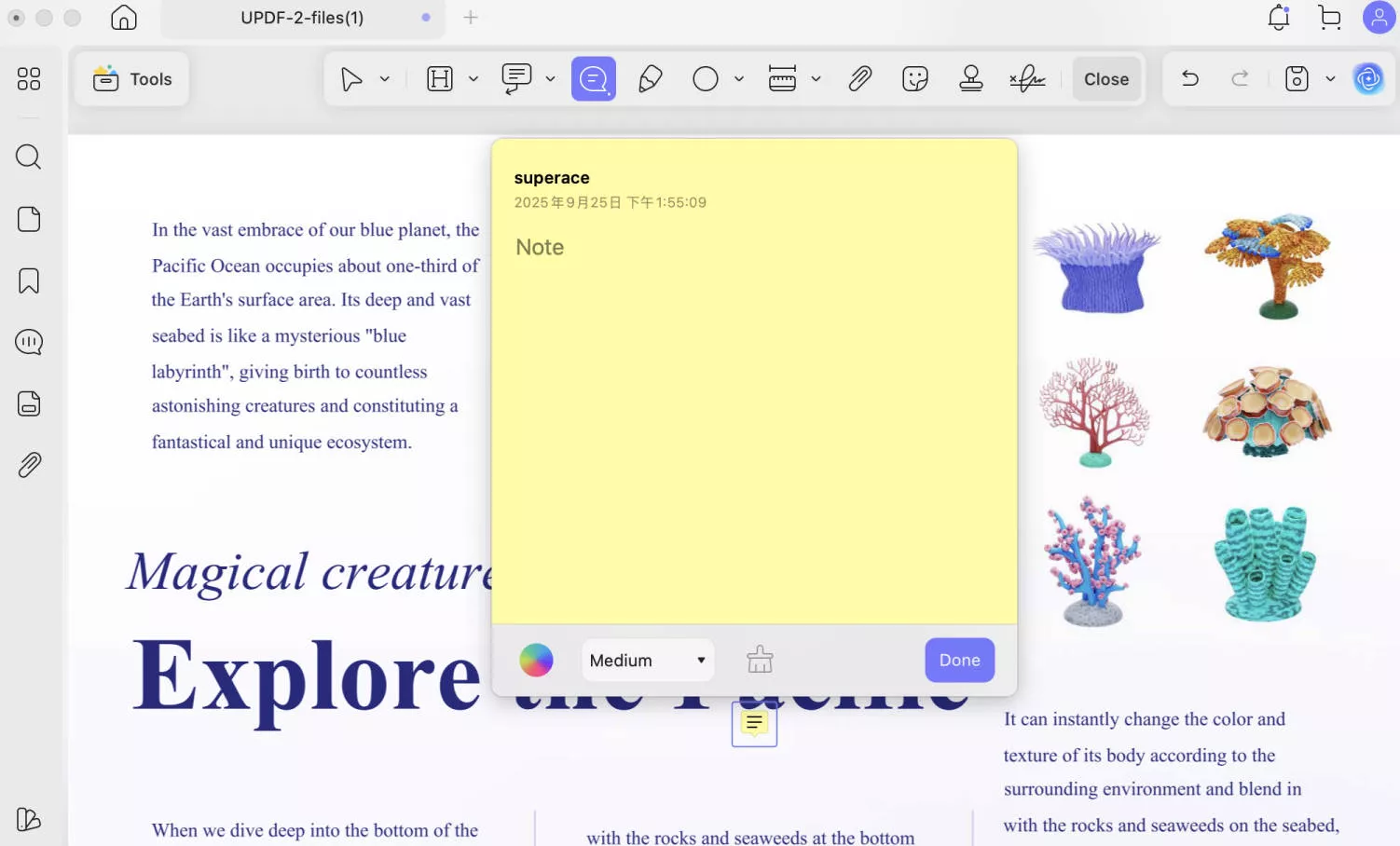1400x846 pixels.
Task: Show the bookmarks sidebar panel
Action: 28,280
